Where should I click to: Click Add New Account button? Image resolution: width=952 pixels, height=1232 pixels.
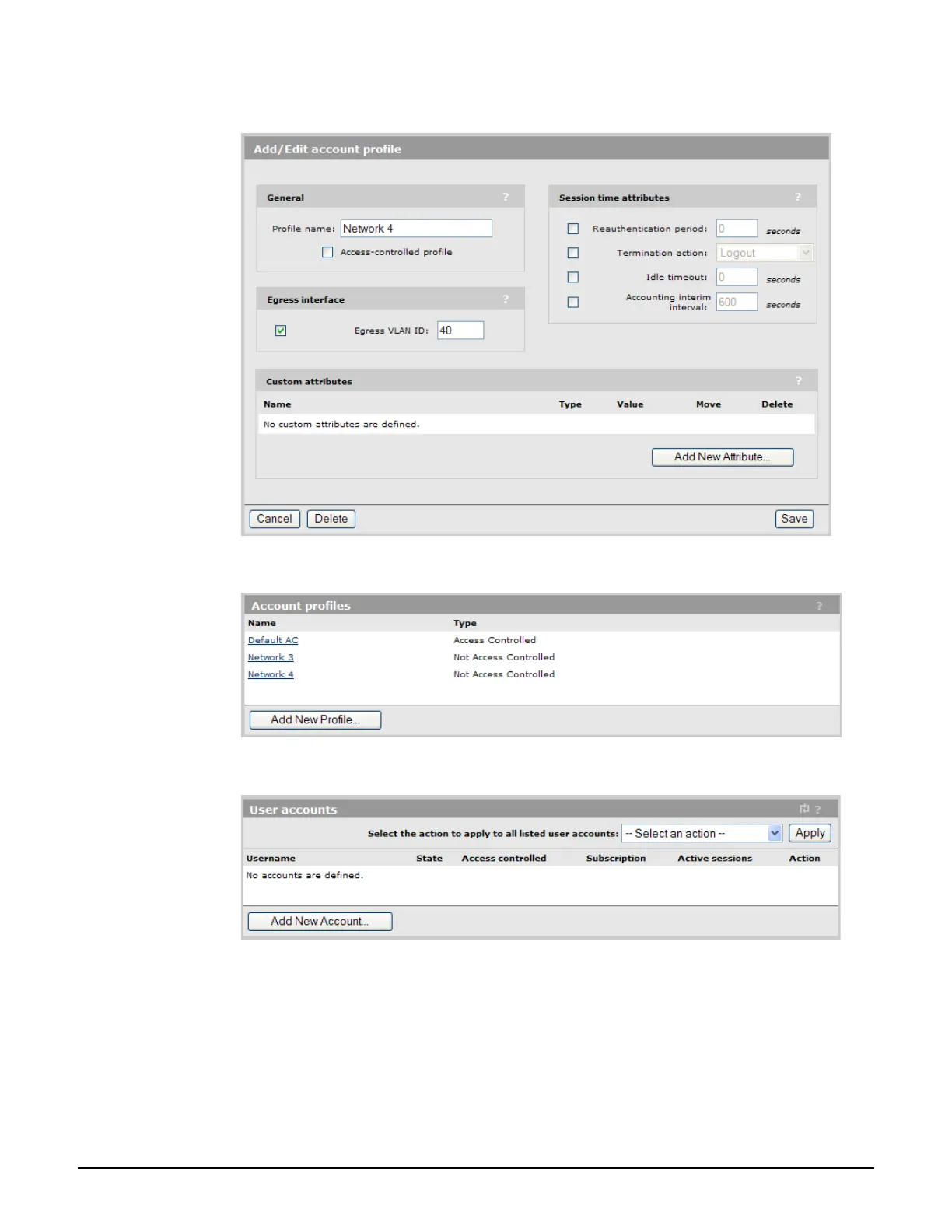(x=320, y=922)
